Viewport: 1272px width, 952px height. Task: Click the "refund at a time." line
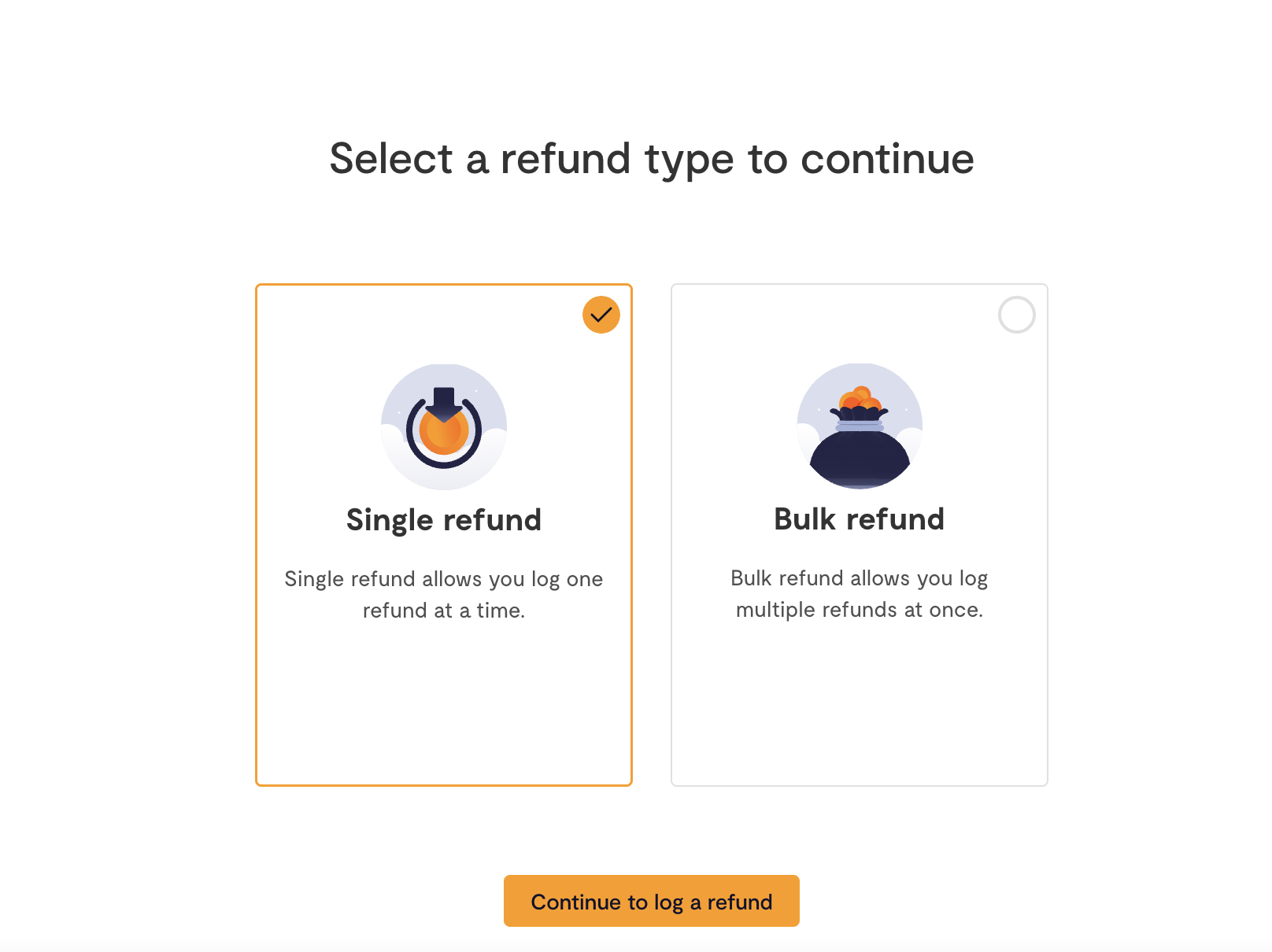444,611
